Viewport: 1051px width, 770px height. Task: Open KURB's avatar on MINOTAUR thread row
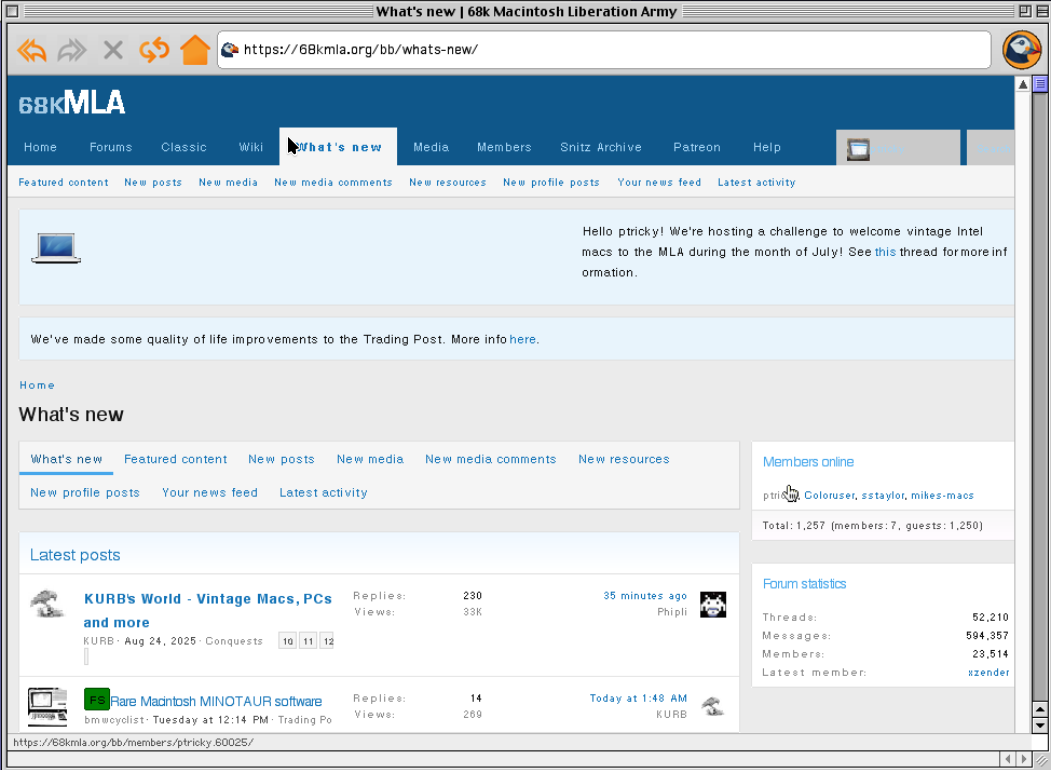click(713, 706)
